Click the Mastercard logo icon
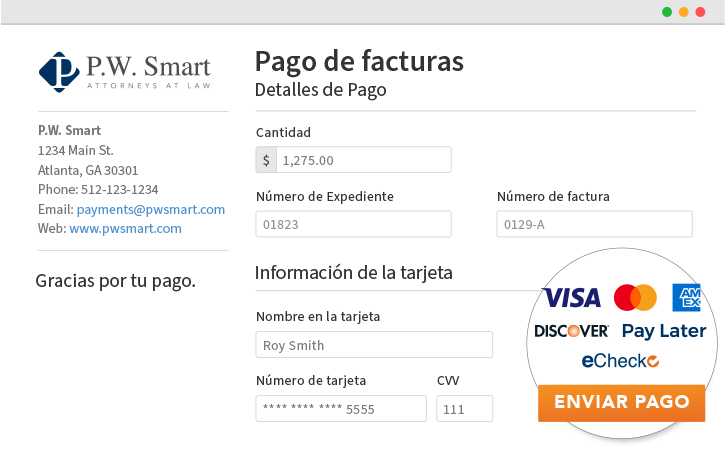Image resolution: width=726 pixels, height=452 pixels. point(635,297)
